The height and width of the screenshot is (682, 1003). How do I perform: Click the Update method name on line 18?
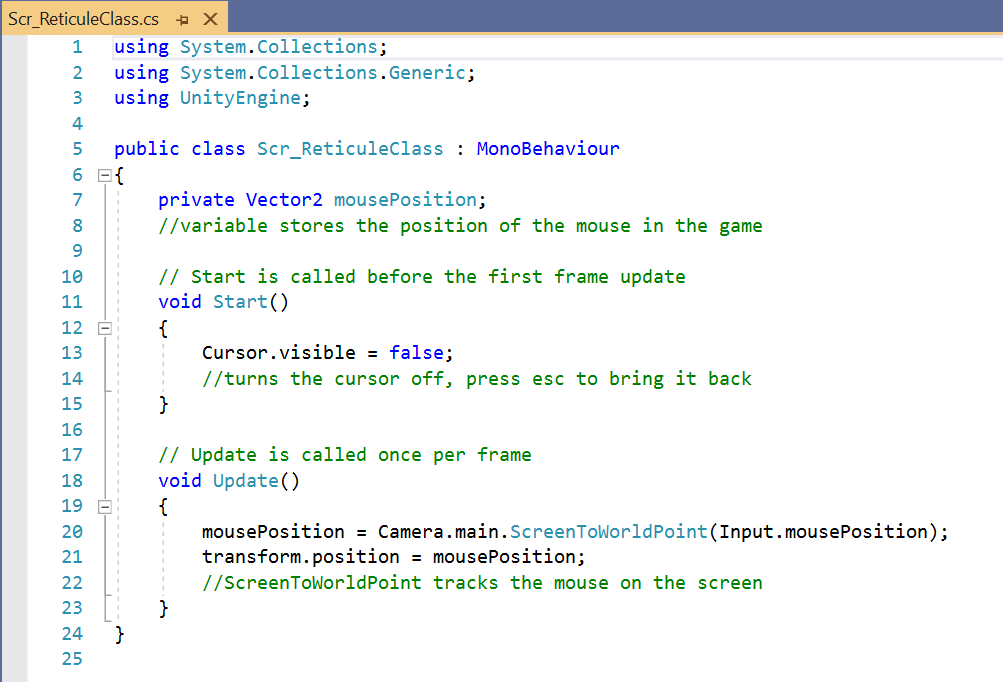[245, 481]
